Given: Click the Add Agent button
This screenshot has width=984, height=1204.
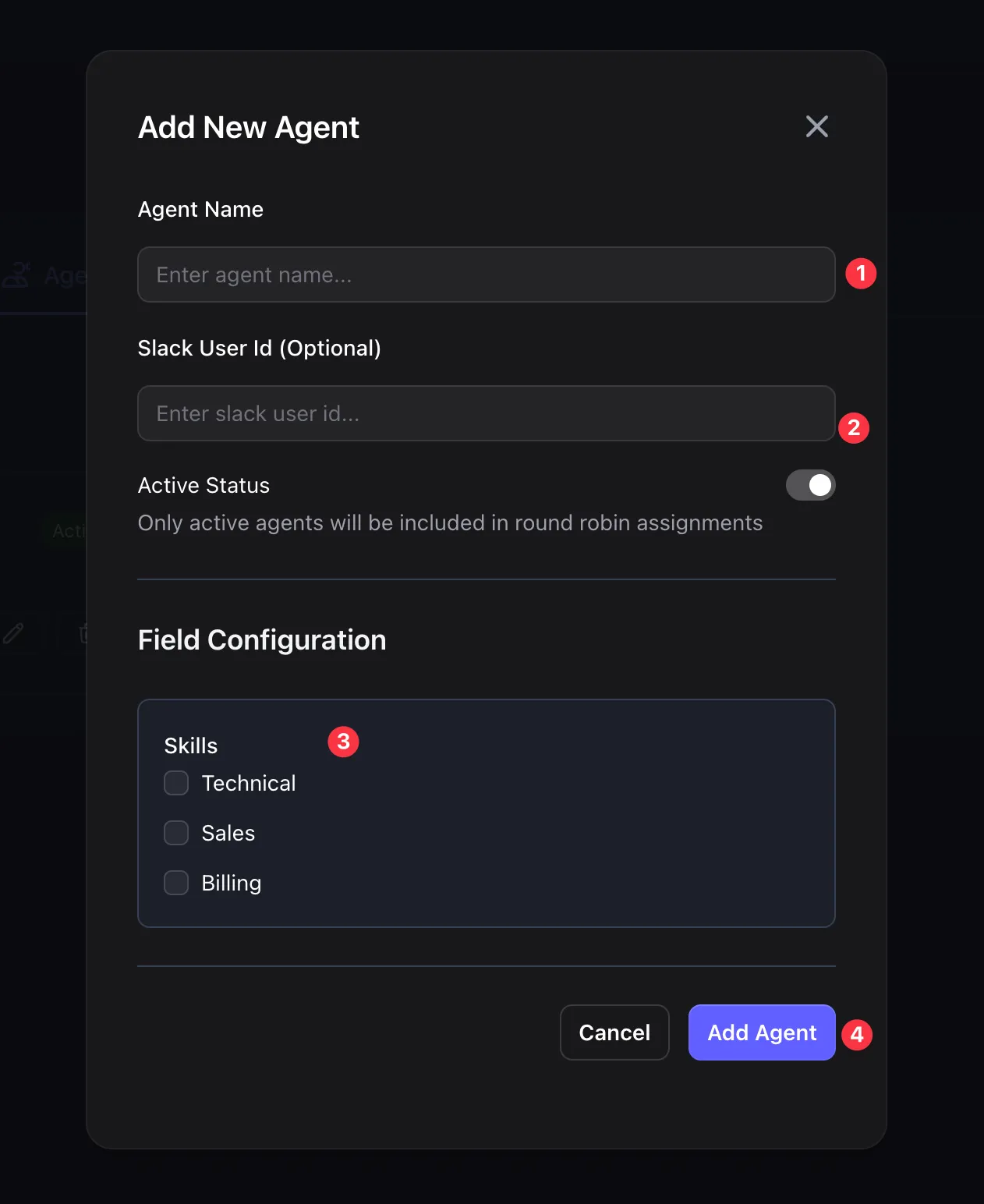Looking at the screenshot, I should pyautogui.click(x=761, y=1032).
